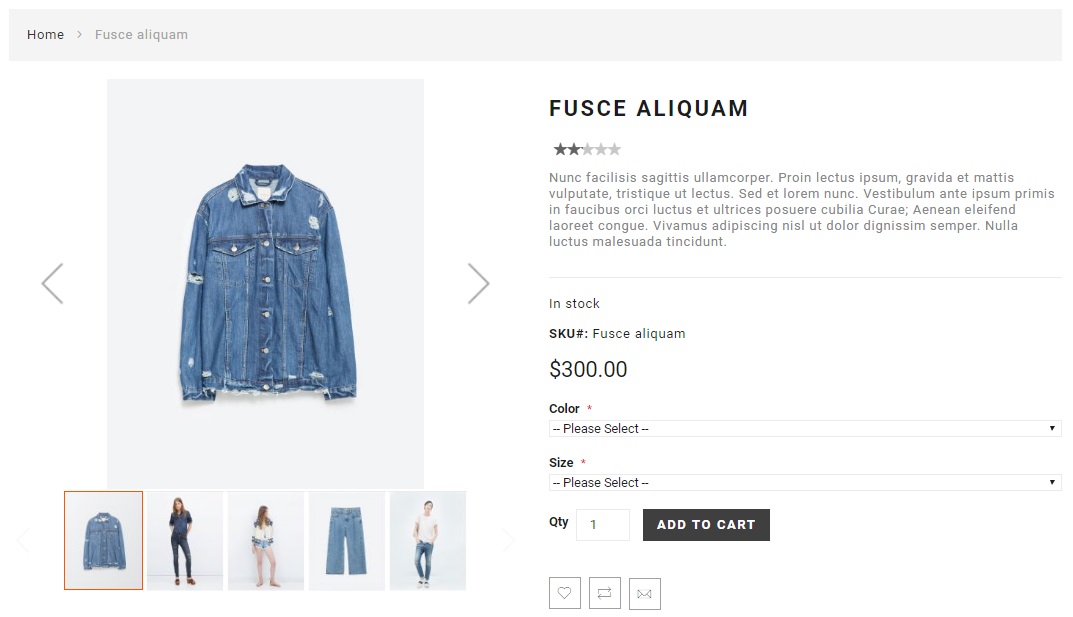This screenshot has width=1073, height=617.
Task: Click the compare arrows icon
Action: [605, 593]
